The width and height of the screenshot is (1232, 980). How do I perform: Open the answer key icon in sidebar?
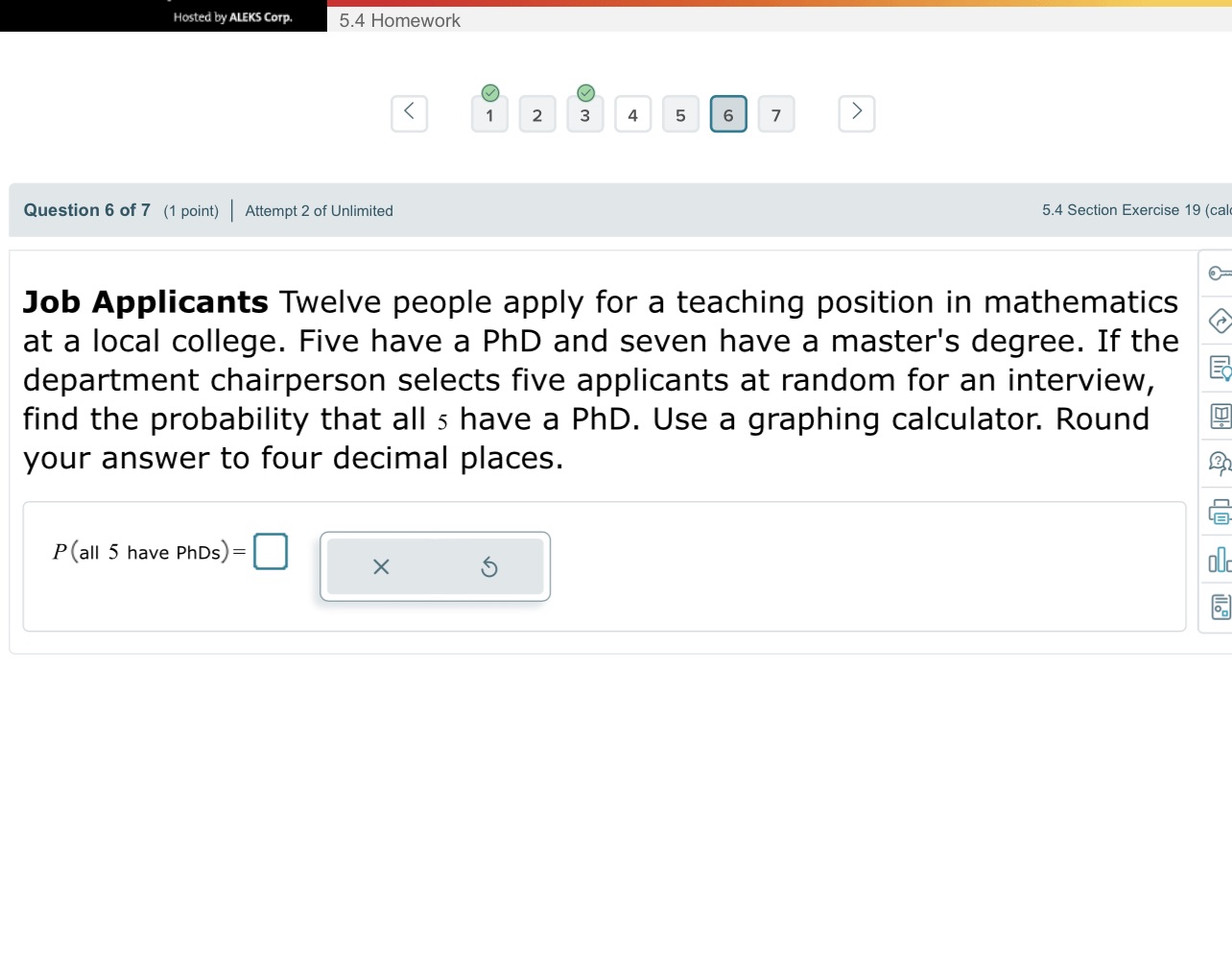(1220, 273)
